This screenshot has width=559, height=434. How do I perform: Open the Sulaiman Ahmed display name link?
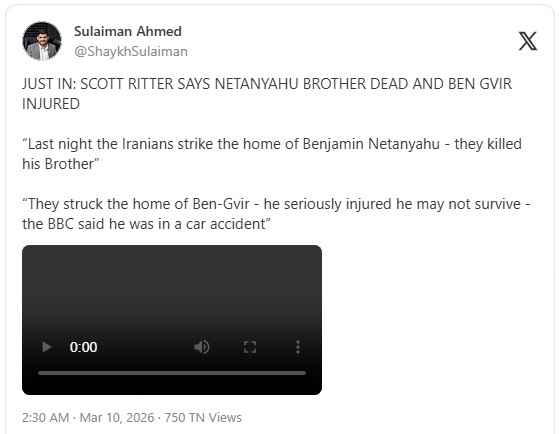point(128,31)
